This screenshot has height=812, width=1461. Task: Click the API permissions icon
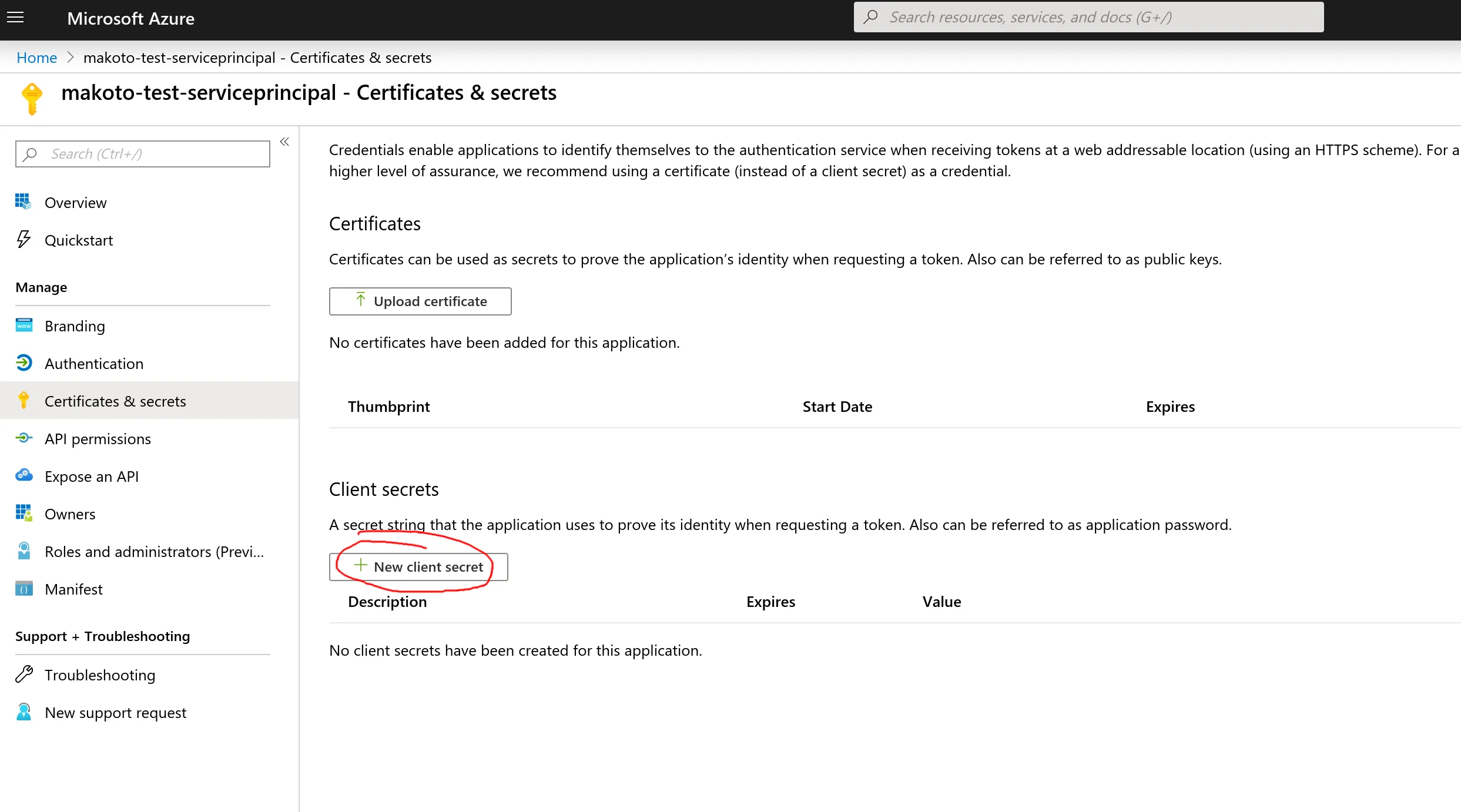tap(24, 438)
